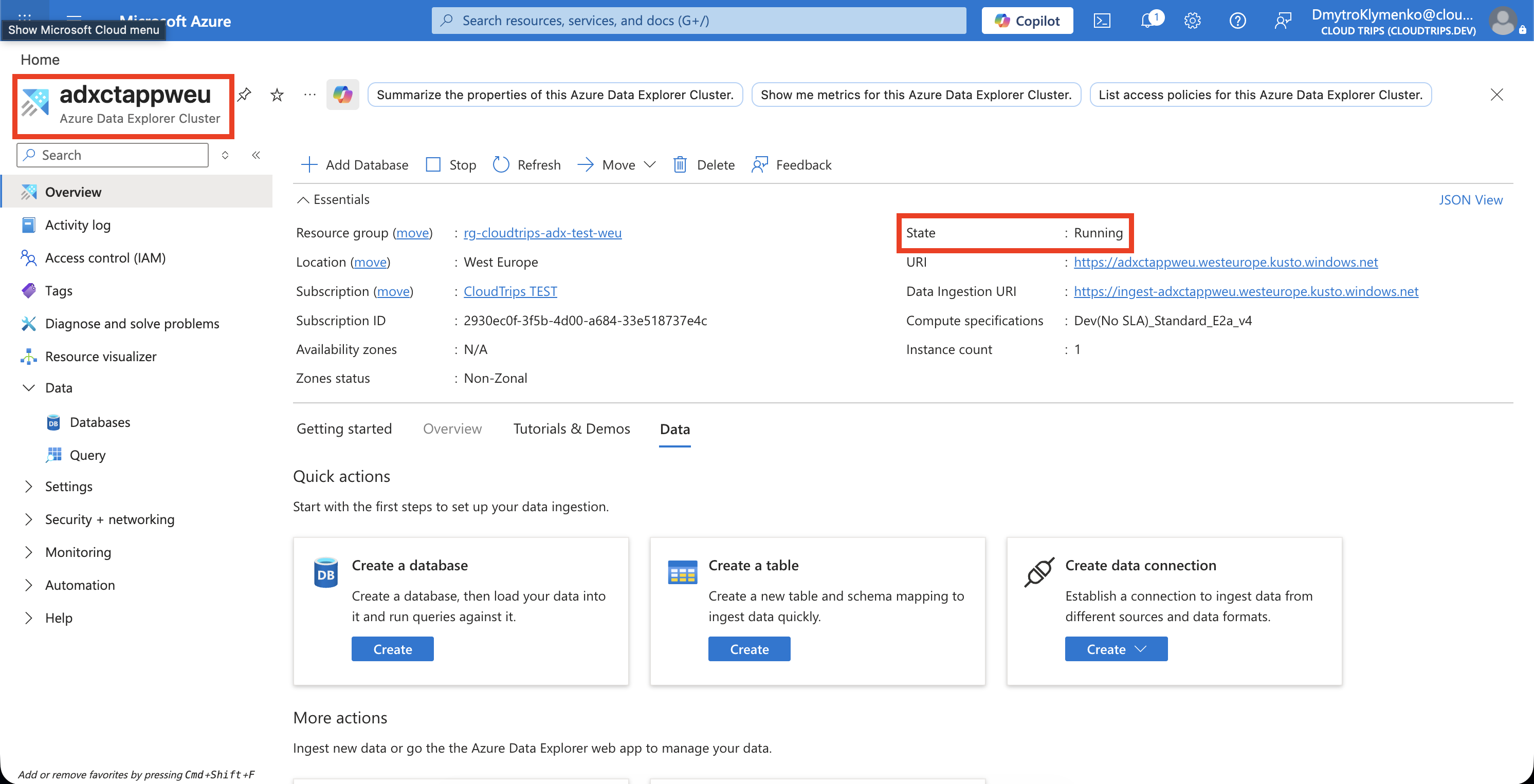Click Summarize the properties suggestion

[555, 95]
